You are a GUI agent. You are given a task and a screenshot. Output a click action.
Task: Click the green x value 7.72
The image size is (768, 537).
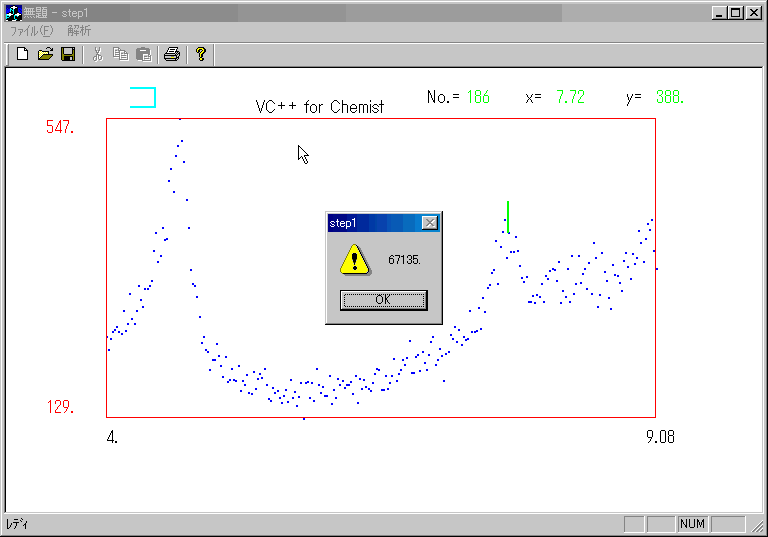tap(570, 97)
